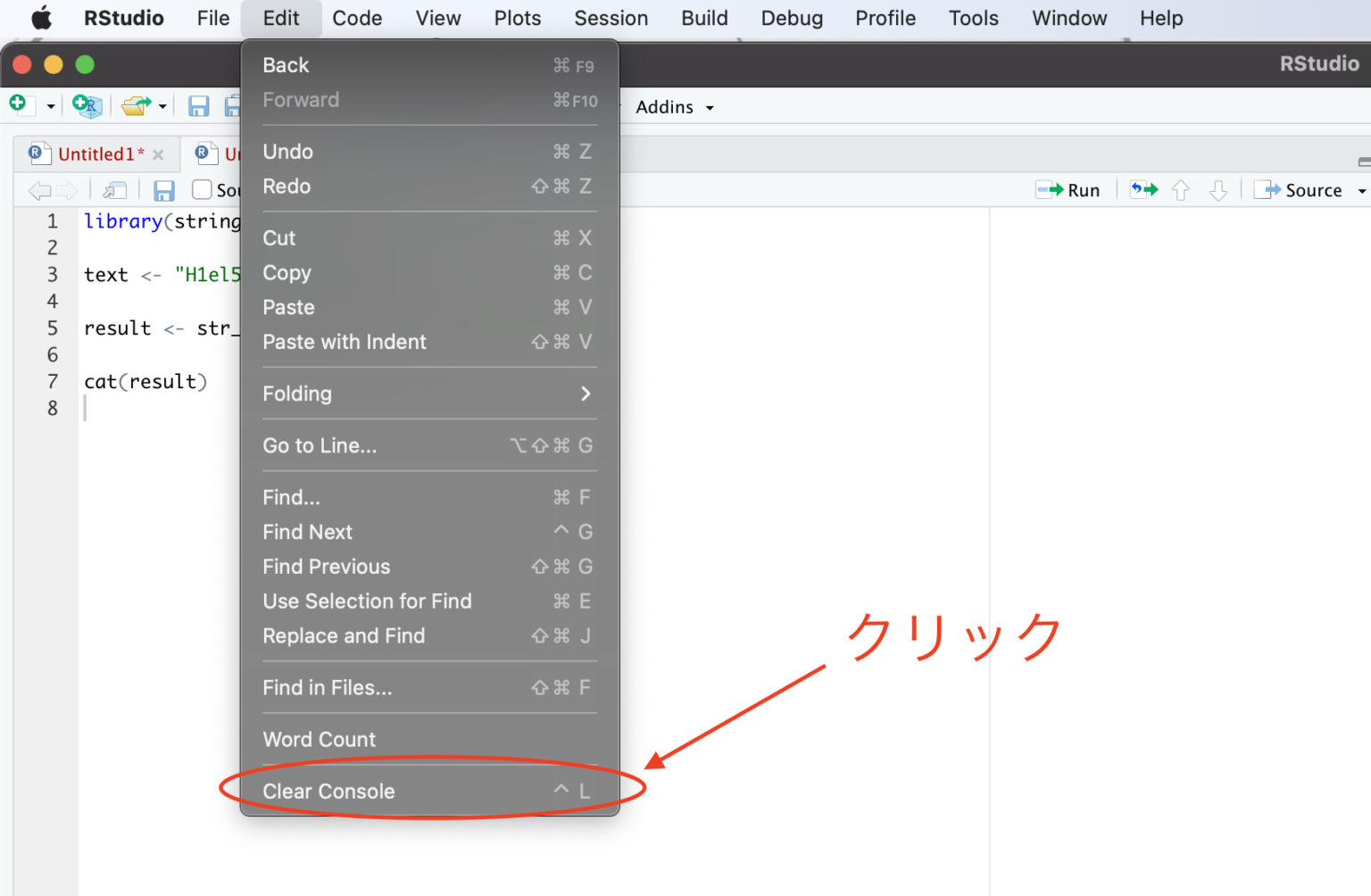
Task: Enable Source on Save checkbox
Action: tap(202, 189)
